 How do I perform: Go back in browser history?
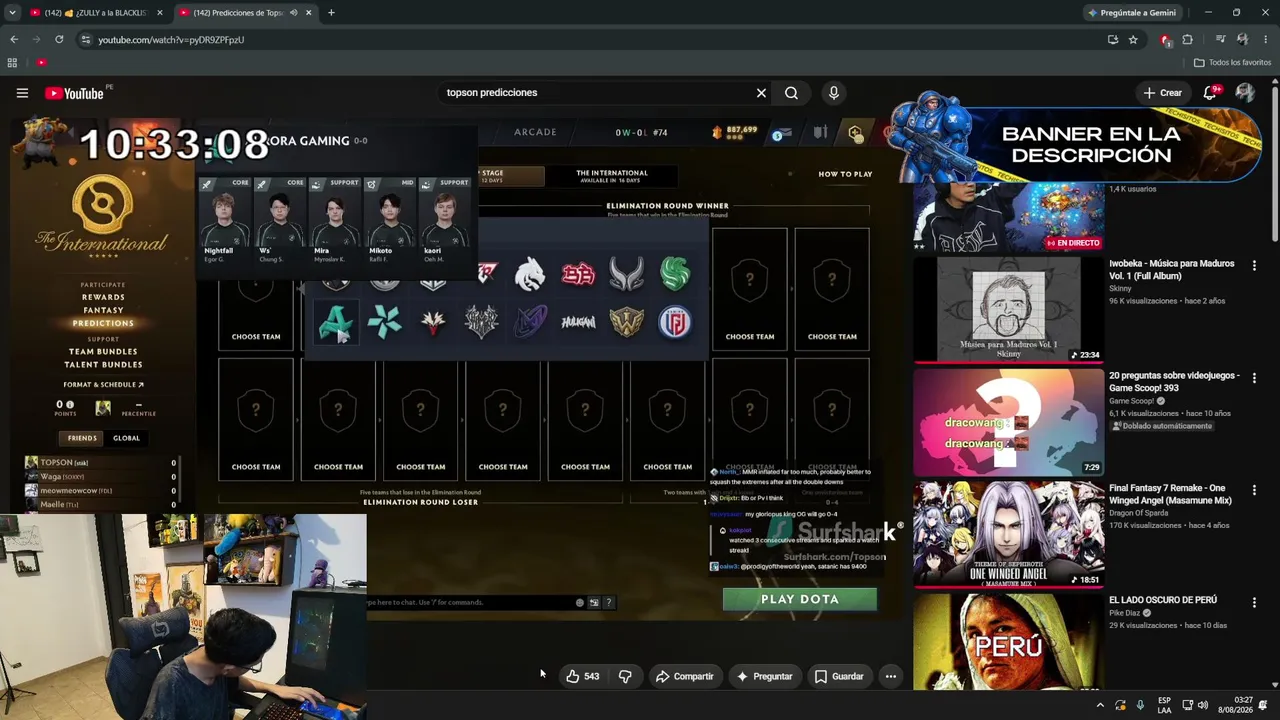click(x=14, y=39)
